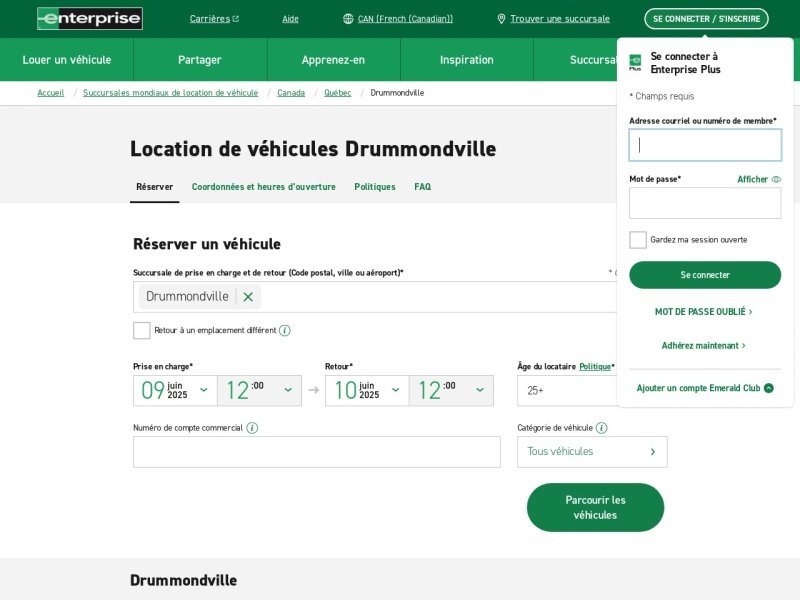Viewport: 800px width, 600px height.
Task: Open Québec breadcrumb link
Action: click(338, 93)
